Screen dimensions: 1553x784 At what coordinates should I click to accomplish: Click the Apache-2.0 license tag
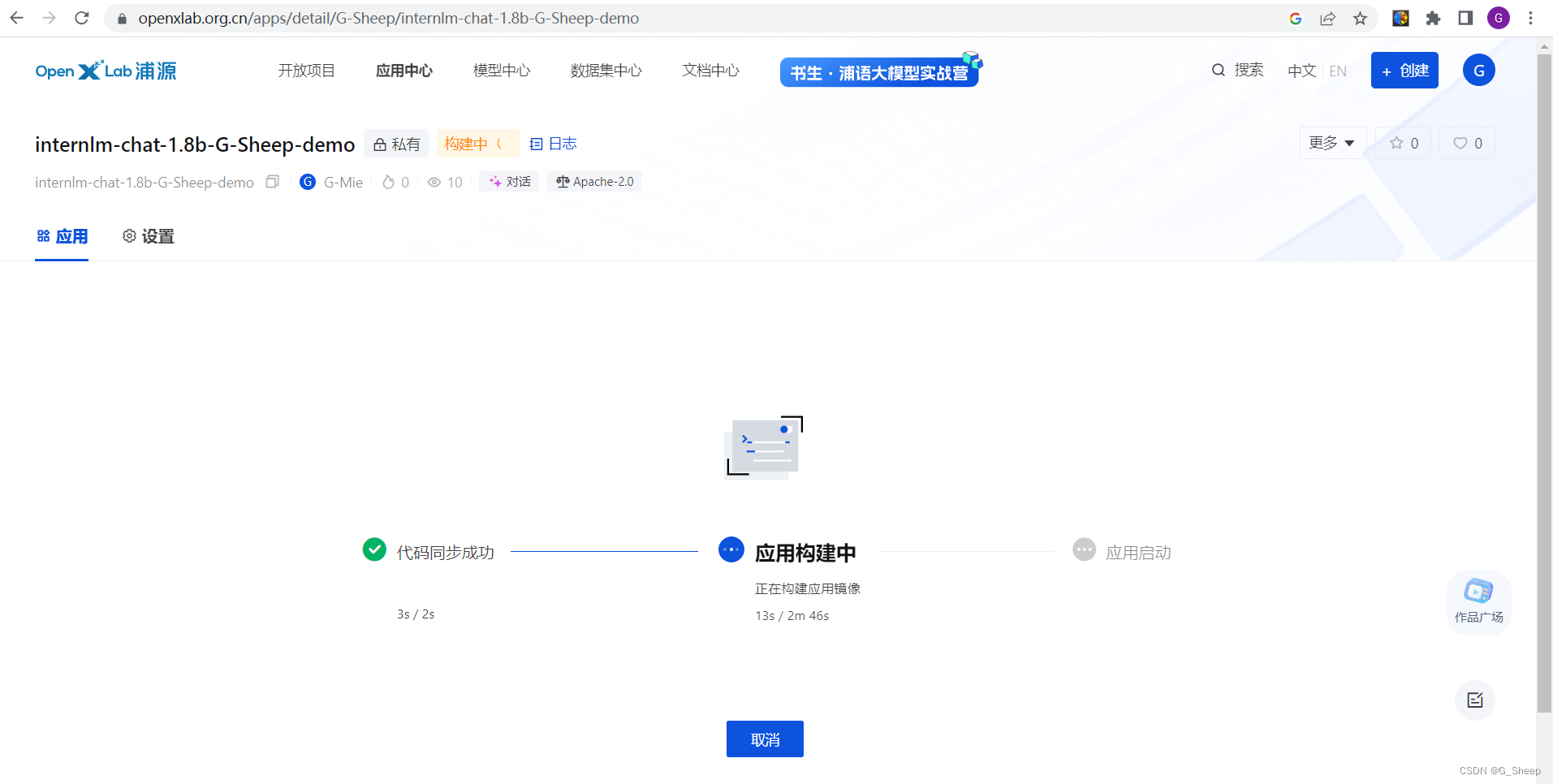point(594,182)
